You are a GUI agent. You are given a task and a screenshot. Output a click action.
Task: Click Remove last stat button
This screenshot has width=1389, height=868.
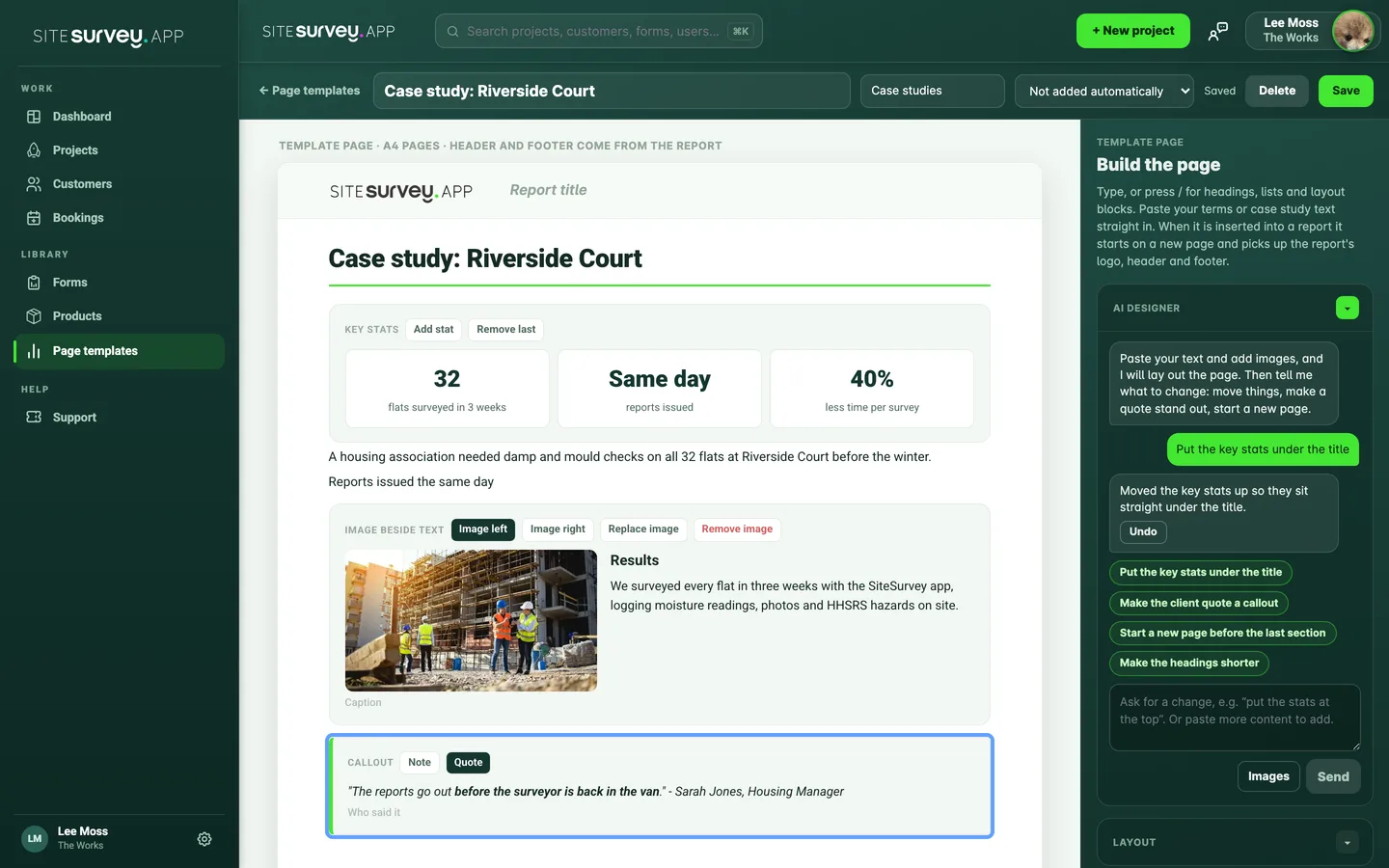505,330
